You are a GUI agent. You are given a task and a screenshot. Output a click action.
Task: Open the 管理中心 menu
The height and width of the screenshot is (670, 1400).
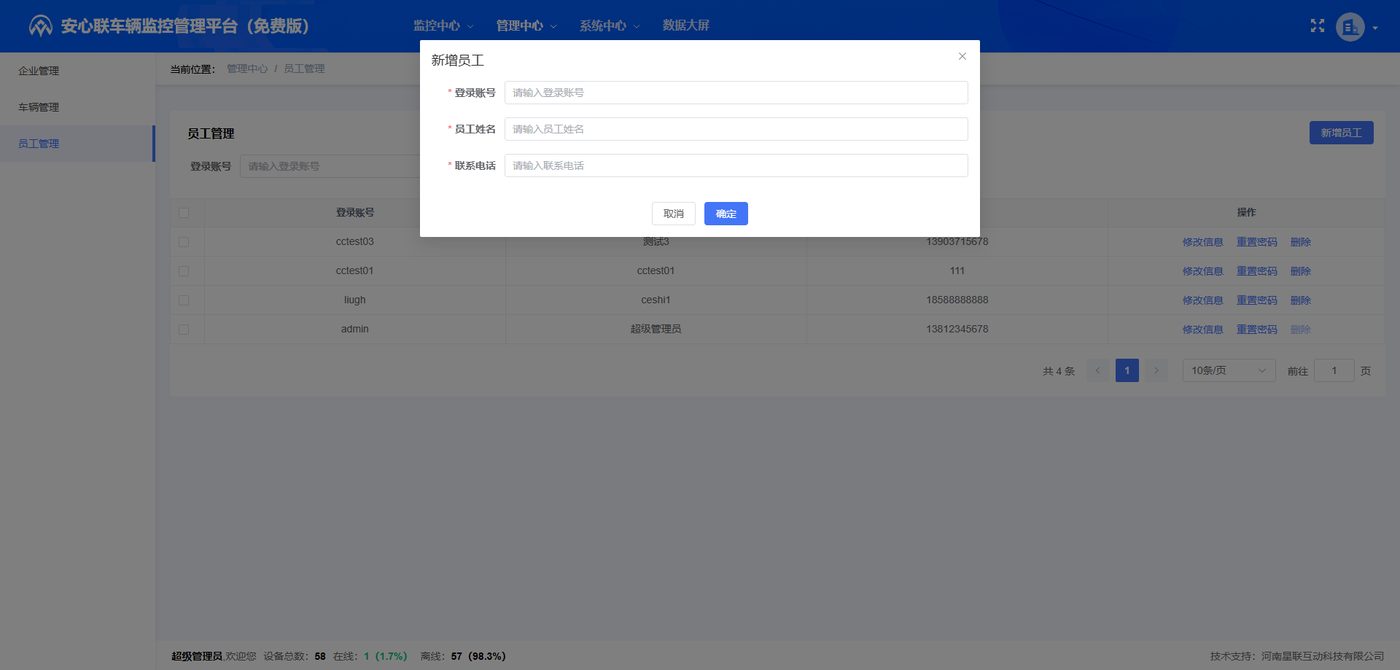pos(526,26)
